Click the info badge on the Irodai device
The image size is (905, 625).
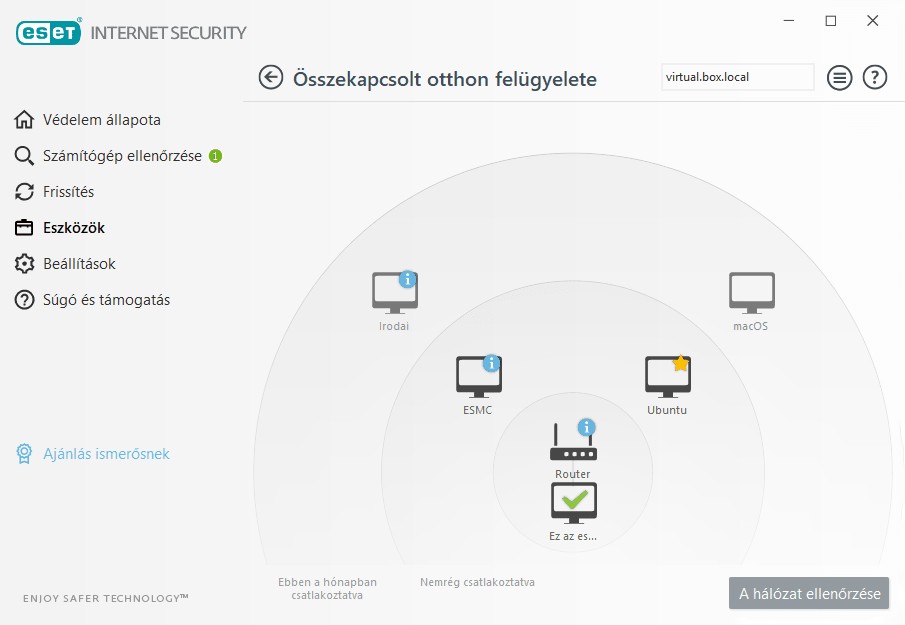point(407,279)
